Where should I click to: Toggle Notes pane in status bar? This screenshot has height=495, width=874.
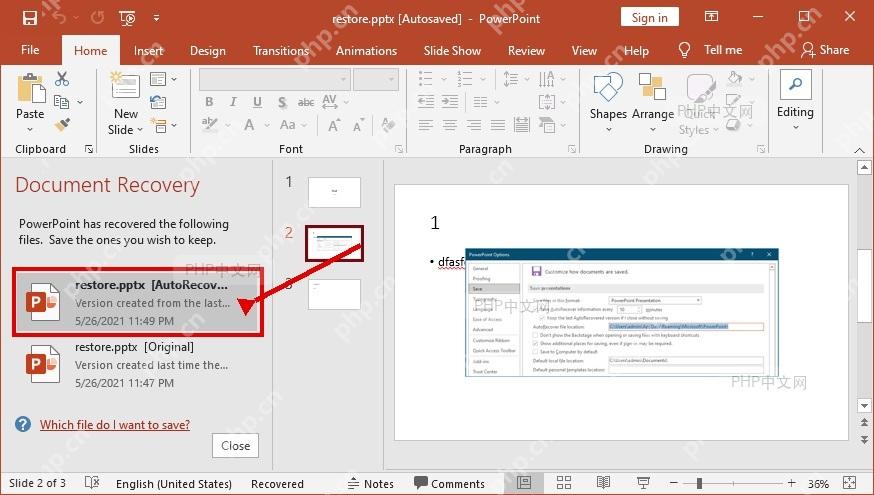click(371, 483)
